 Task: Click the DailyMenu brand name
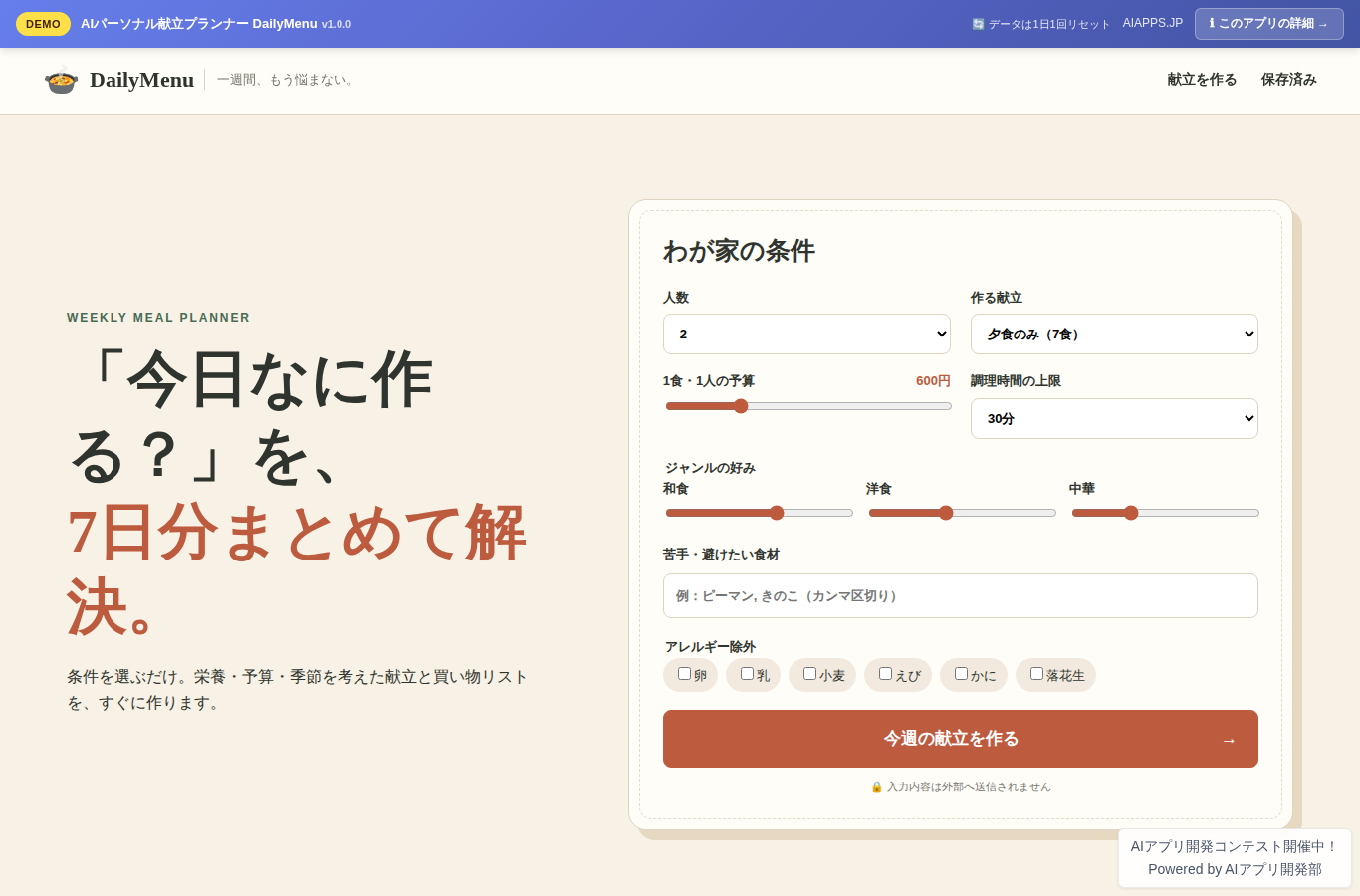pos(141,80)
